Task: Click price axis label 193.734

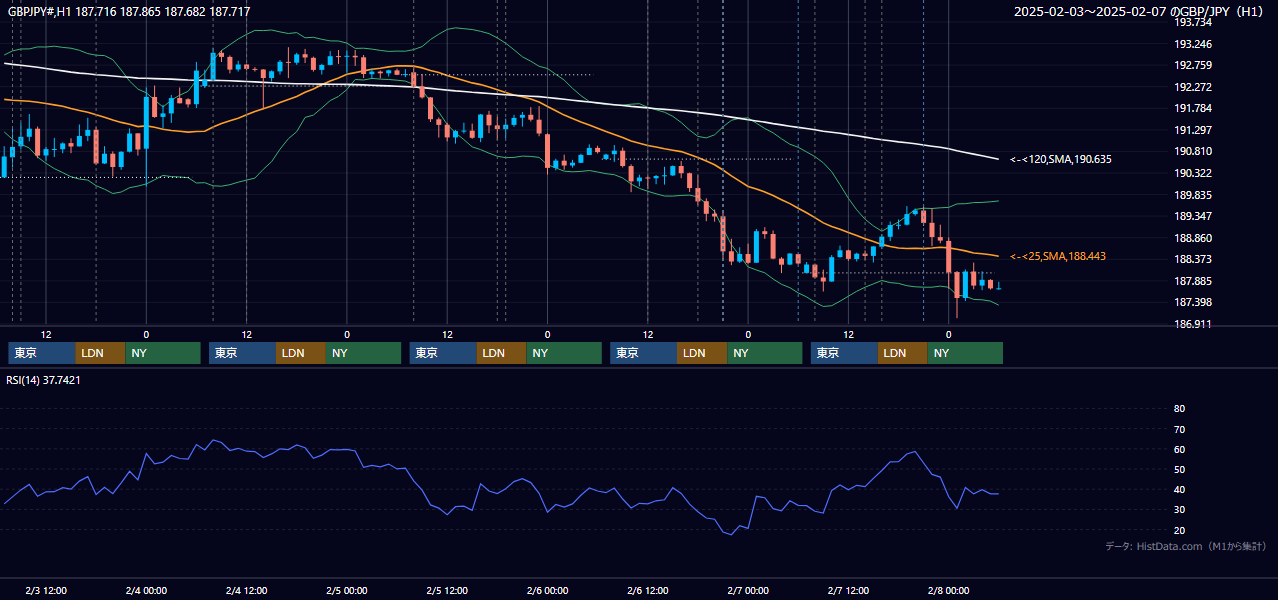Action: [1193, 22]
